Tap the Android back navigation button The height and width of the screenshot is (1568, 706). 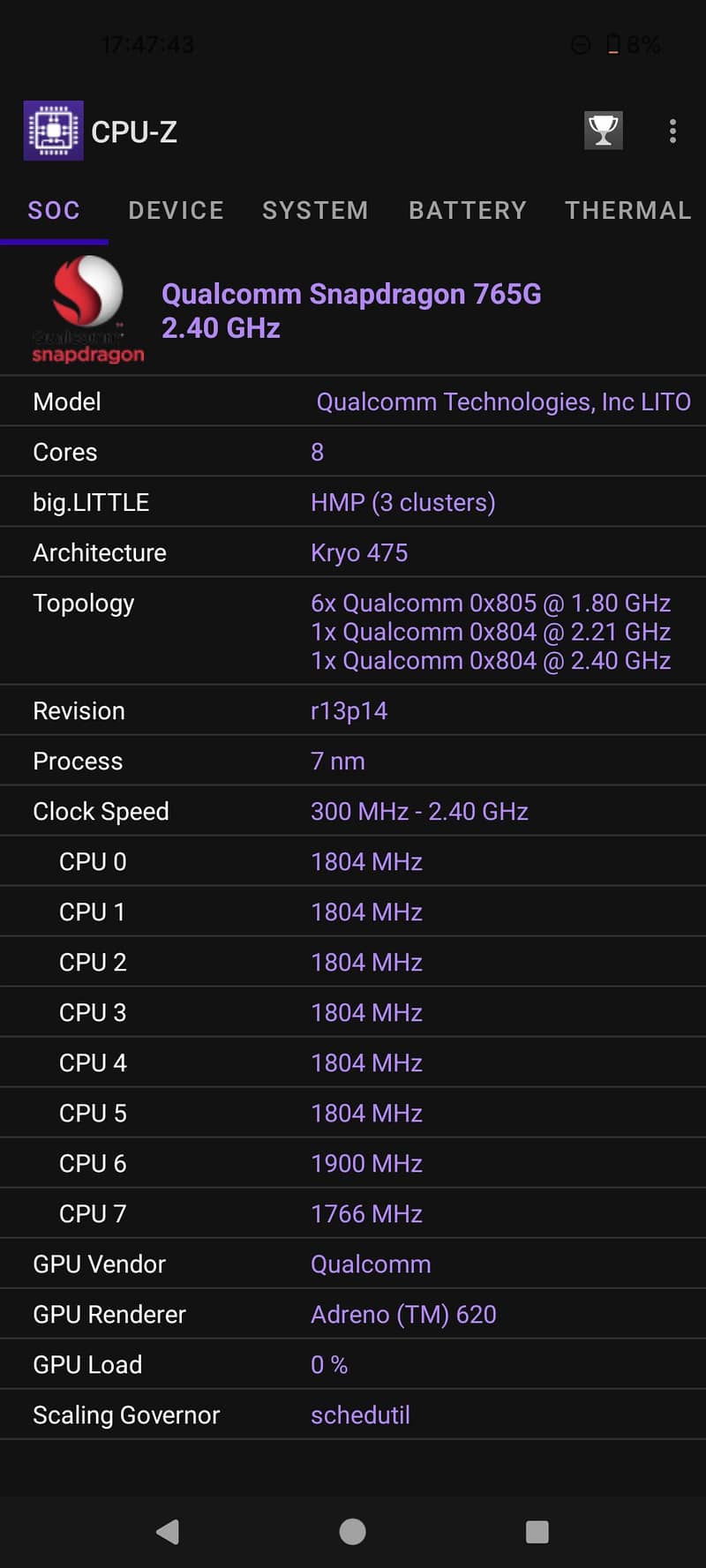click(168, 1531)
